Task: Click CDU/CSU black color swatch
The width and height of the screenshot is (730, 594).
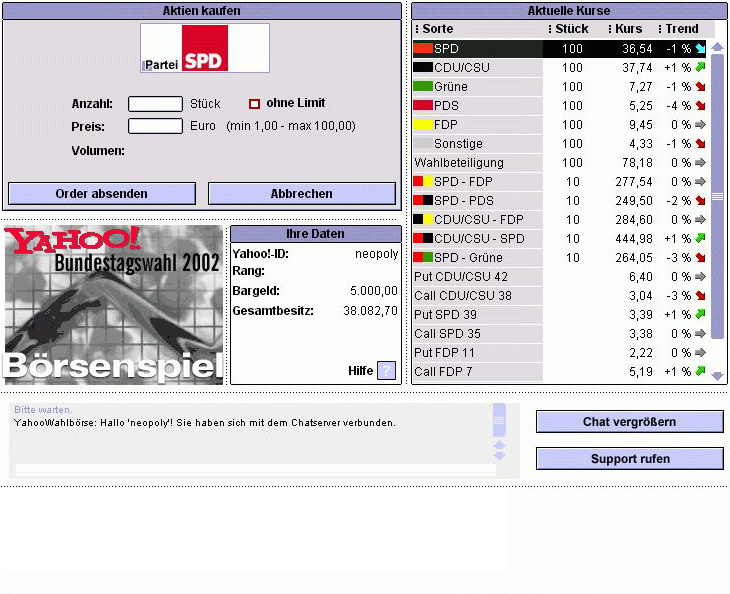Action: coord(423,67)
